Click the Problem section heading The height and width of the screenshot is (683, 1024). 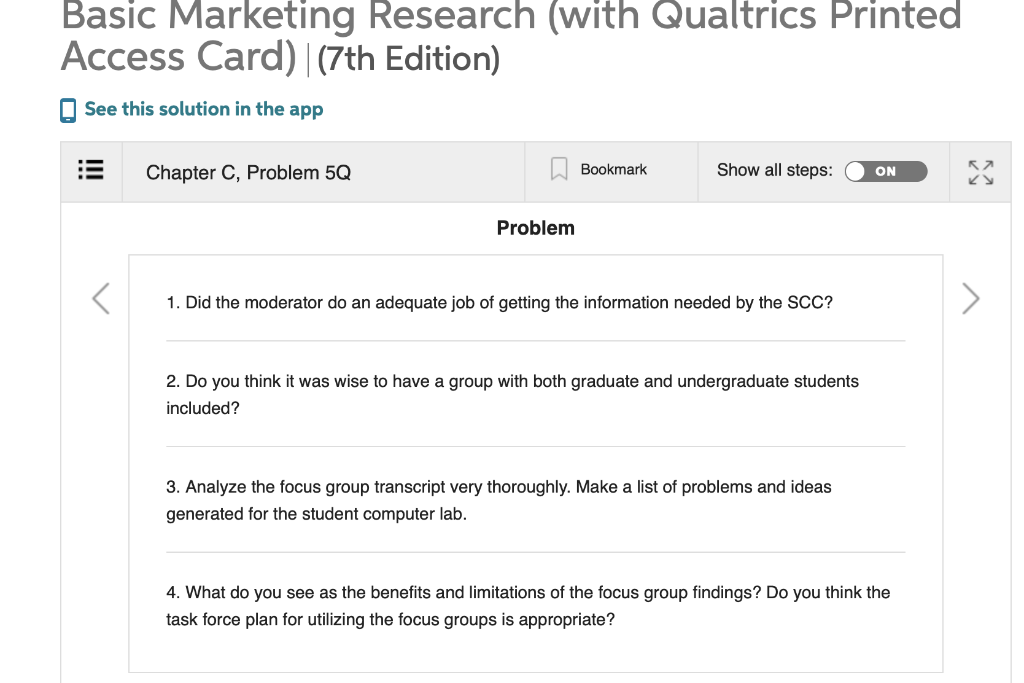tap(535, 228)
